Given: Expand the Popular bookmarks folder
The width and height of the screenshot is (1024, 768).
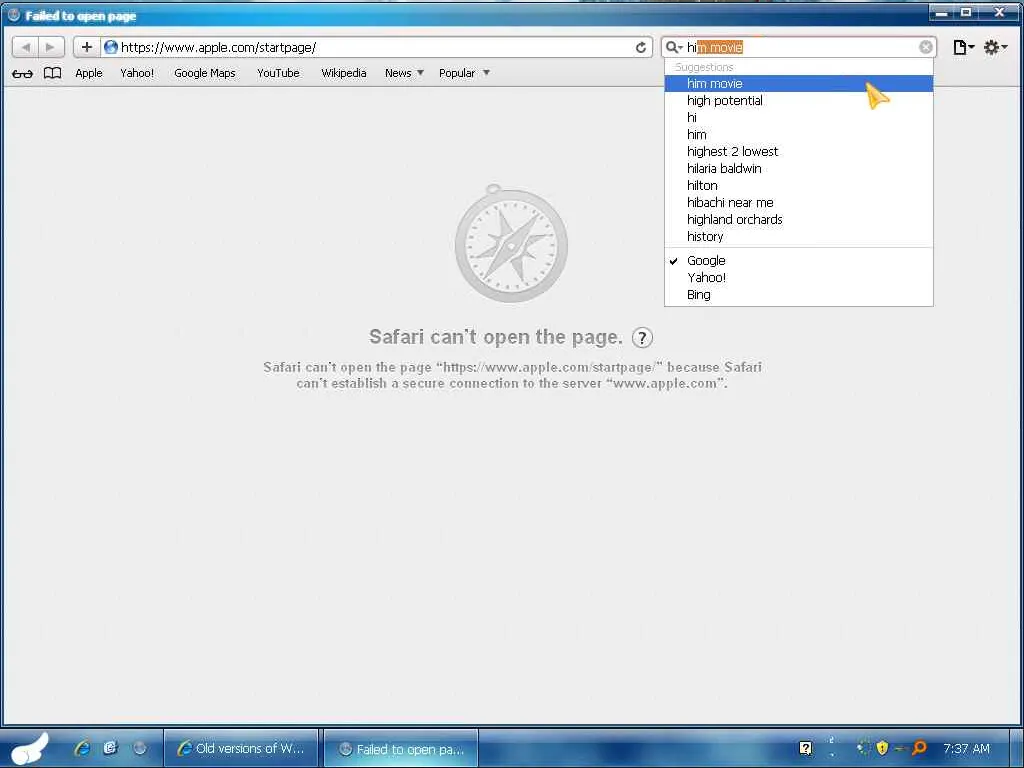Looking at the screenshot, I should (464, 73).
